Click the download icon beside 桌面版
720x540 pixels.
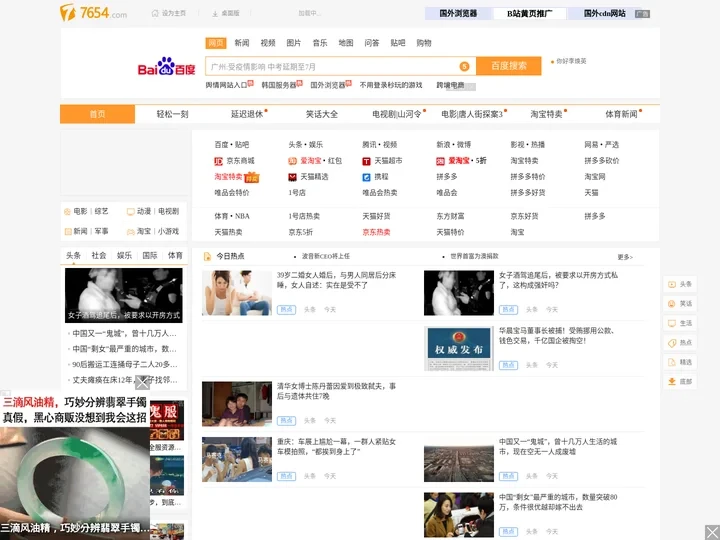click(x=215, y=14)
